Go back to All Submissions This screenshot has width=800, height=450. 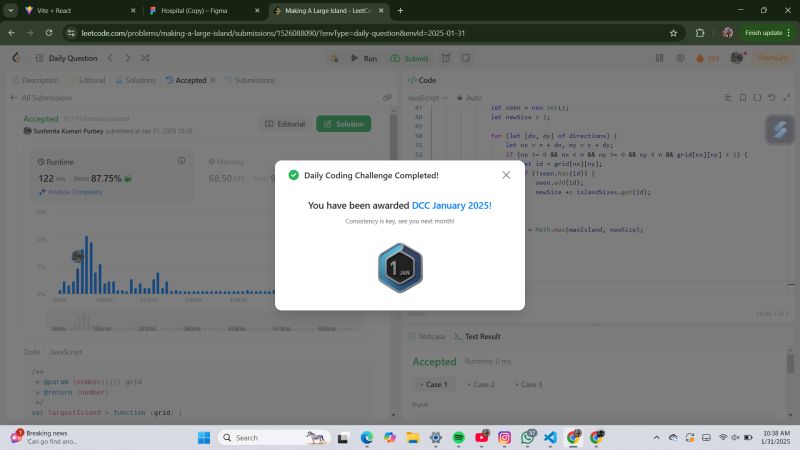point(41,98)
